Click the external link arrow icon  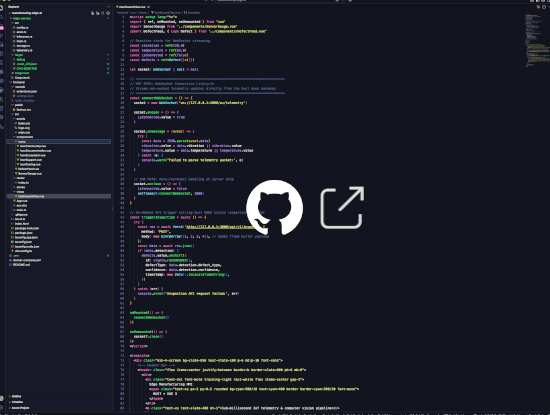[x=342, y=207]
